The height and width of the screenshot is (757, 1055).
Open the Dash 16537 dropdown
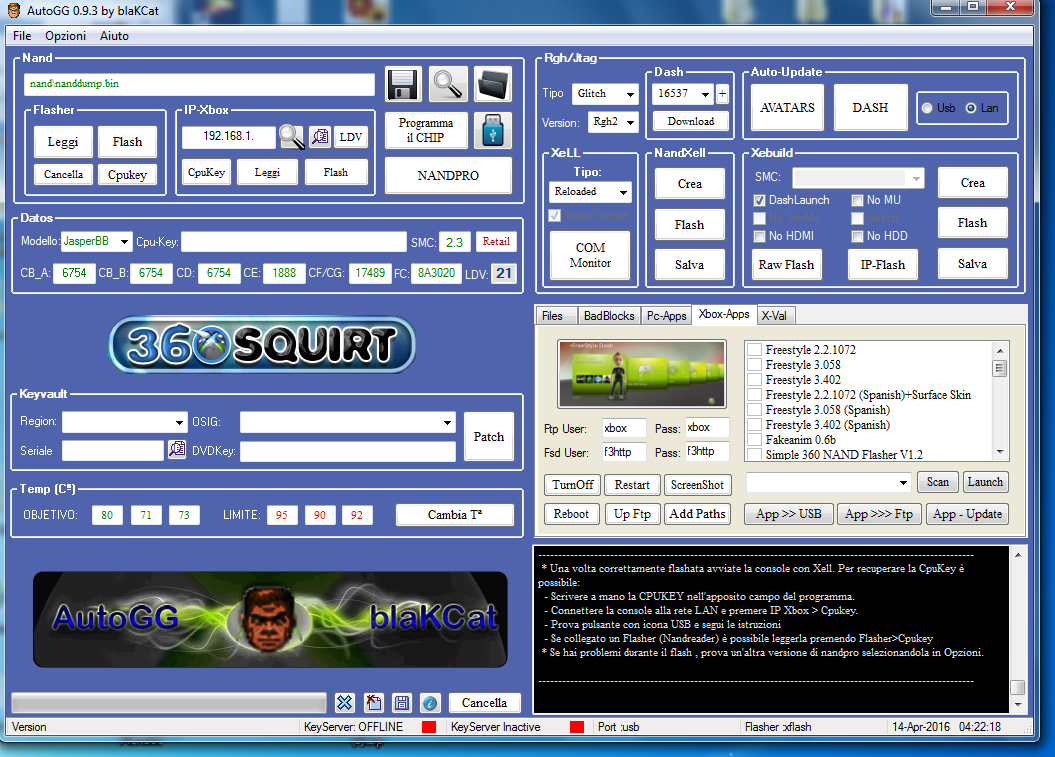[x=705, y=94]
